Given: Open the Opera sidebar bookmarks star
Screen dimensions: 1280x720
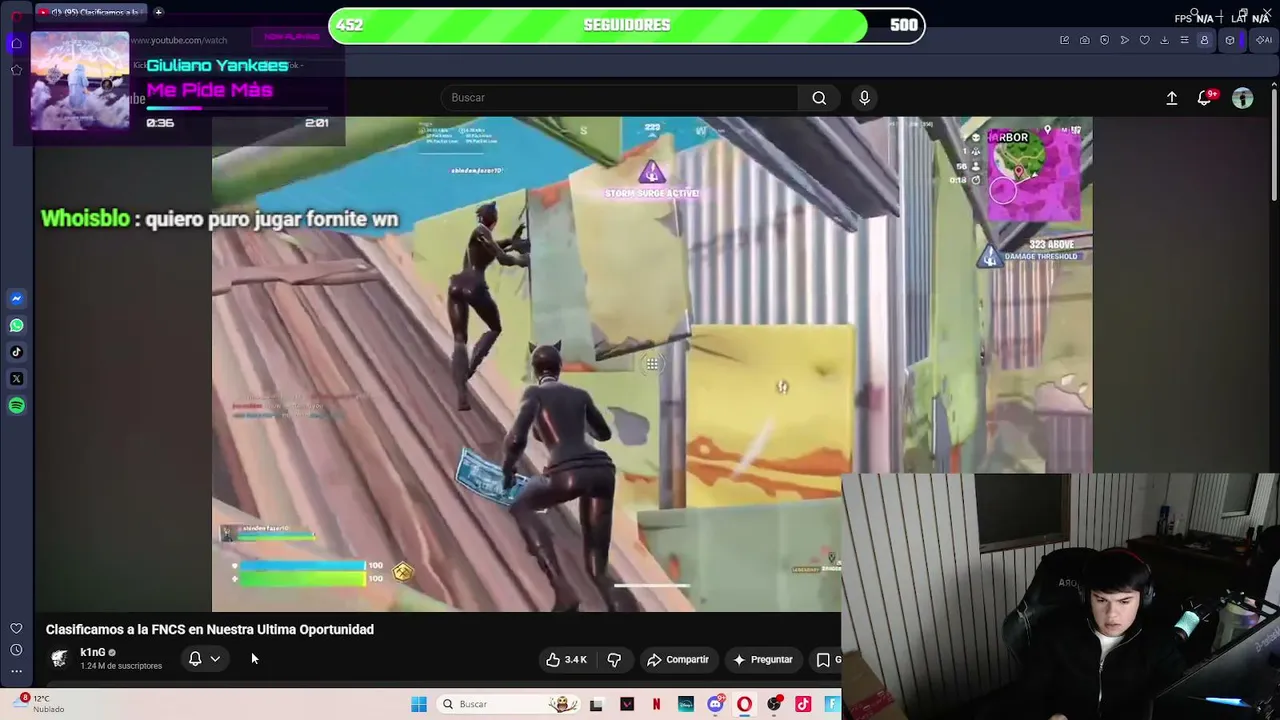Looking at the screenshot, I should pos(16,70).
